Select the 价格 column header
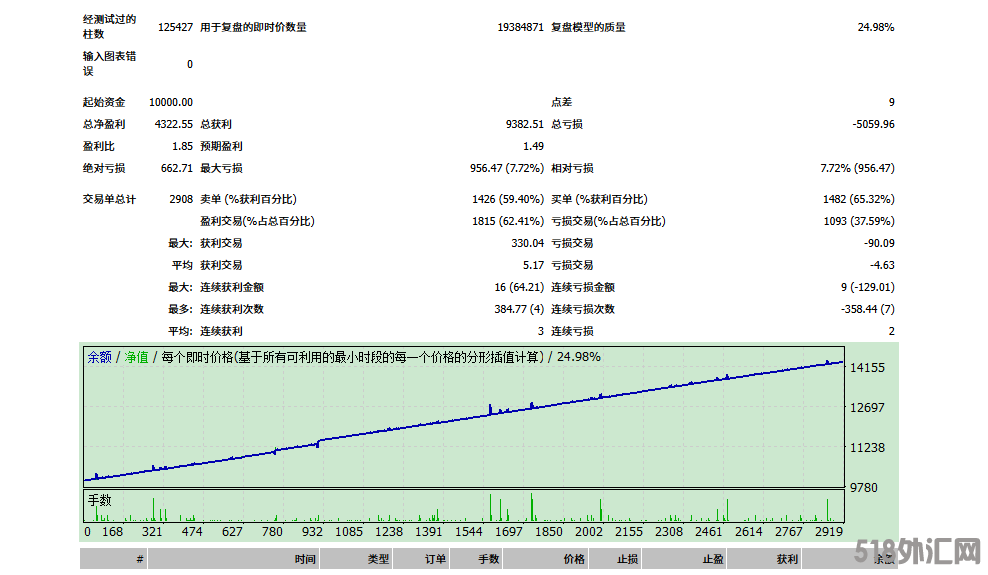Image resolution: width=988 pixels, height=575 pixels. [x=573, y=560]
